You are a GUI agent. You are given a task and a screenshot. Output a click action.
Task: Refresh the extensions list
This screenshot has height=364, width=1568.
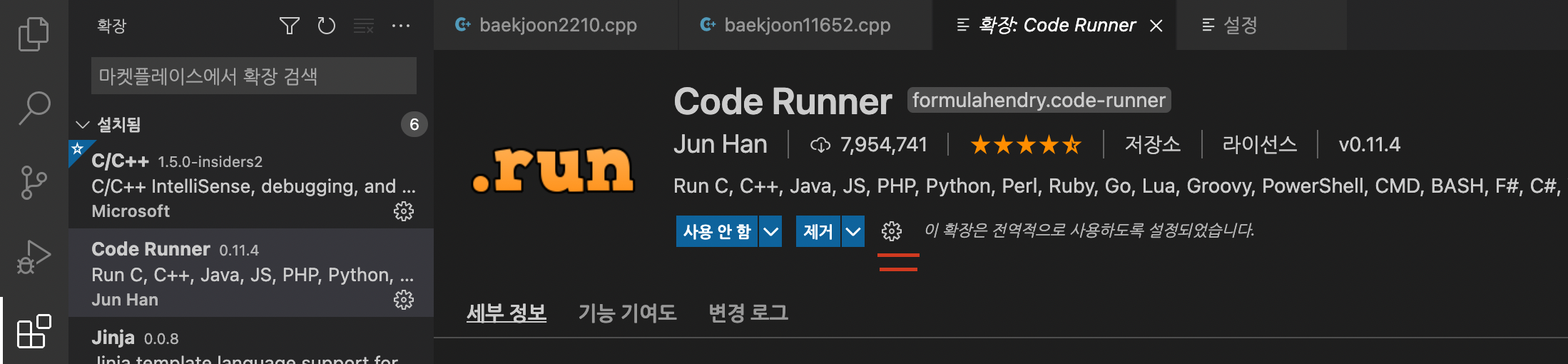(x=326, y=26)
